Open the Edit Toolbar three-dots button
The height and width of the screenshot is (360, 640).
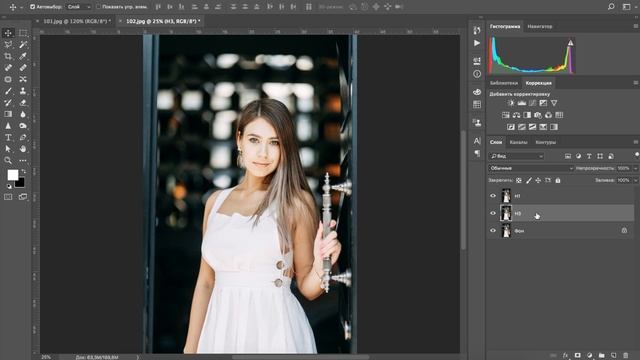(x=23, y=160)
